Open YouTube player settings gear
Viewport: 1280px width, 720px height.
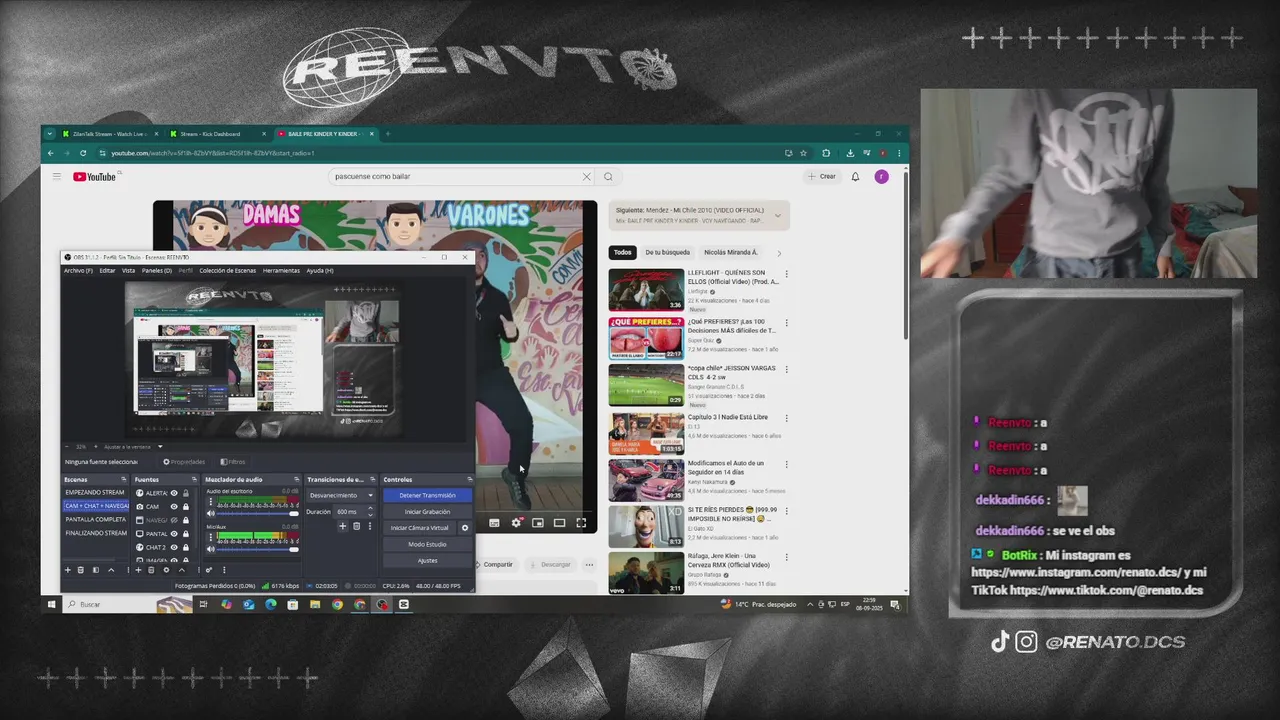click(x=516, y=522)
